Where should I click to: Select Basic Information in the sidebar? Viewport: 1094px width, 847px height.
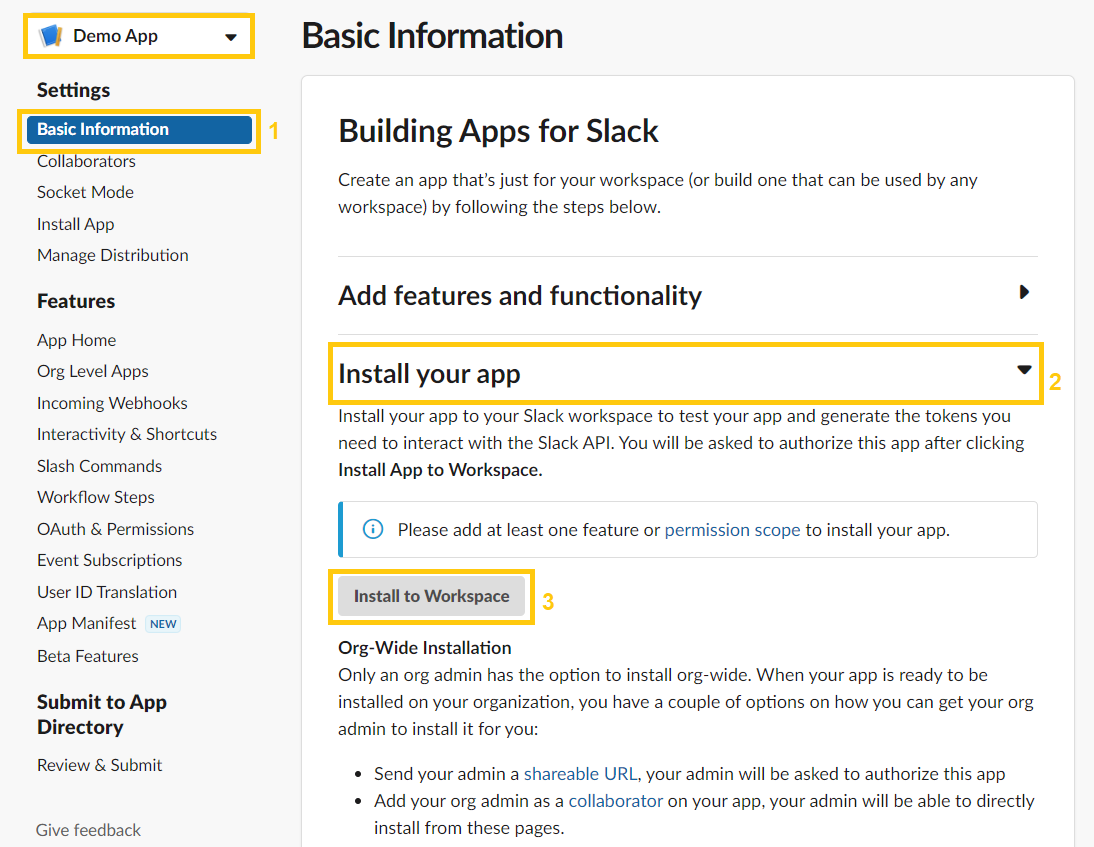pyautogui.click(x=103, y=129)
